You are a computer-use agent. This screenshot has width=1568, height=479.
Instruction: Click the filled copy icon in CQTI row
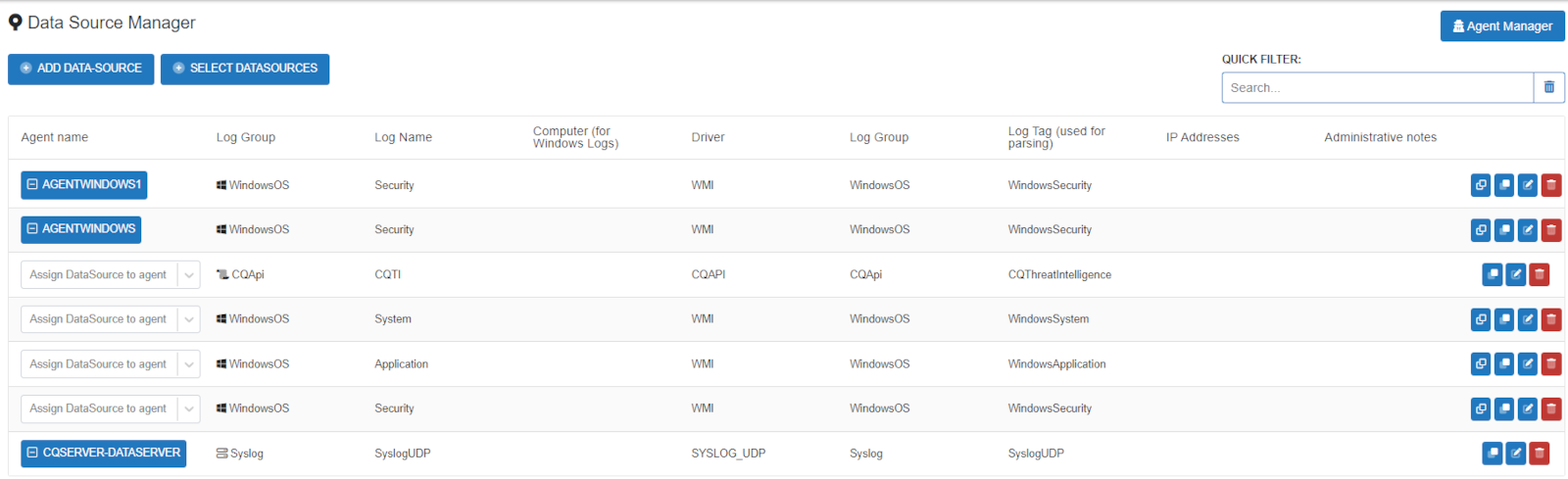pos(1493,274)
